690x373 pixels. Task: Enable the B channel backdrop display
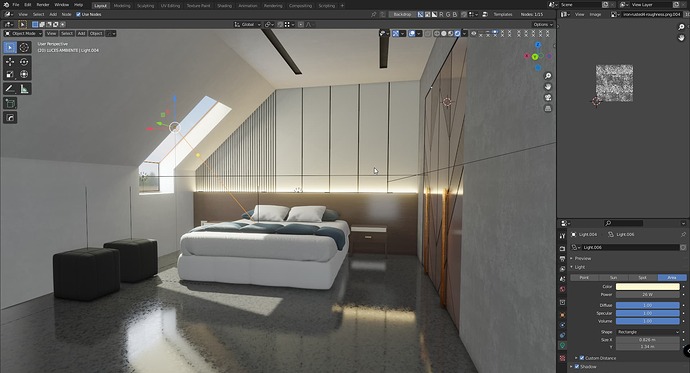pyautogui.click(x=455, y=15)
